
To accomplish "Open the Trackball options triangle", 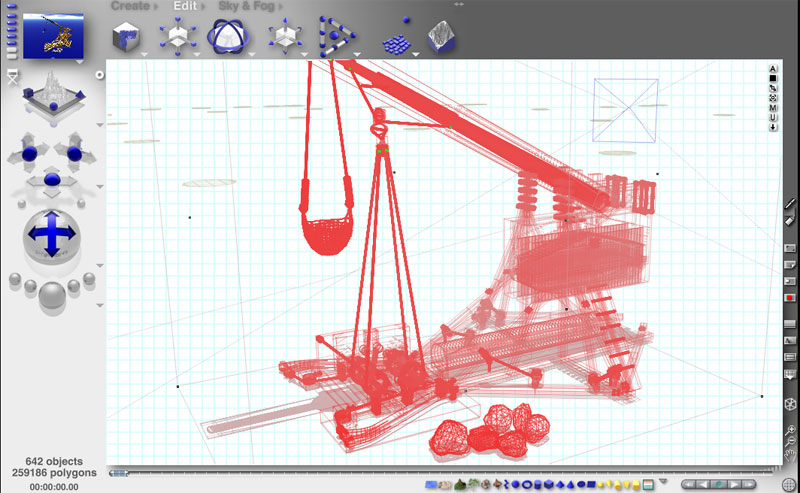I will click(100, 265).
